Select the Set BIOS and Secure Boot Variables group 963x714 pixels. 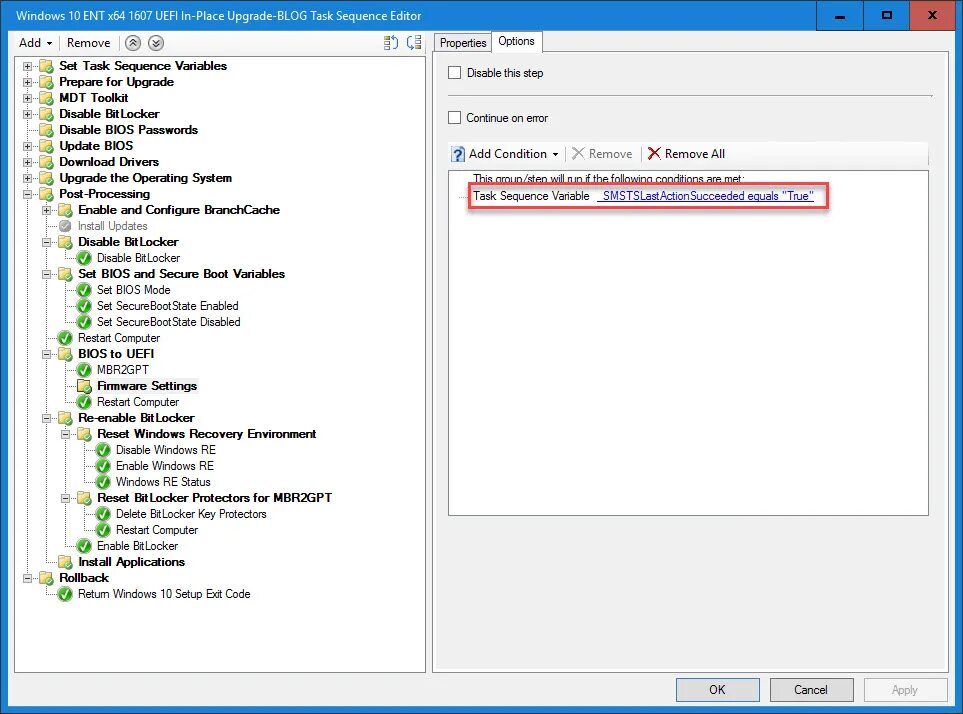pyautogui.click(x=181, y=274)
